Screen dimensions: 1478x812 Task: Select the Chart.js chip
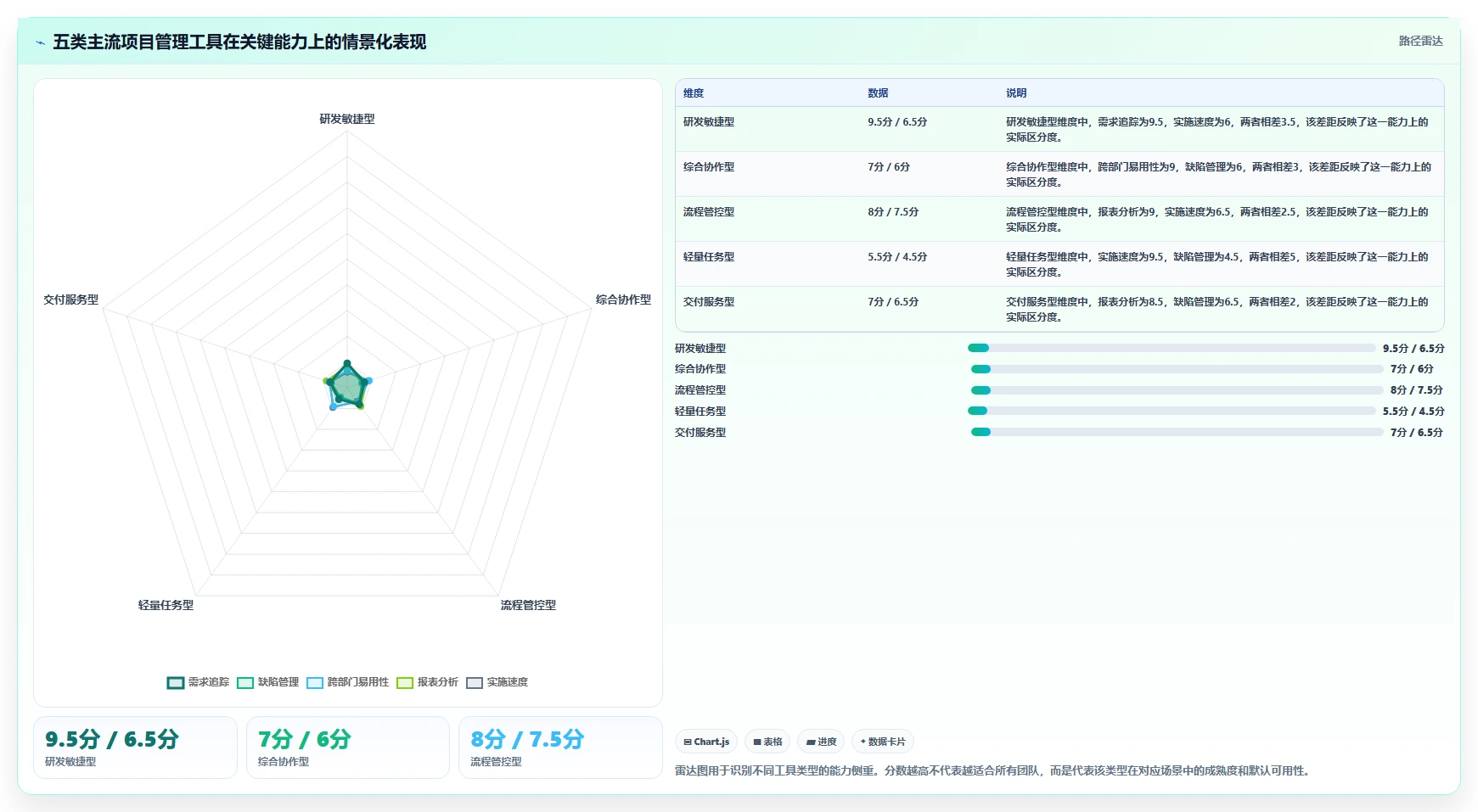(706, 742)
